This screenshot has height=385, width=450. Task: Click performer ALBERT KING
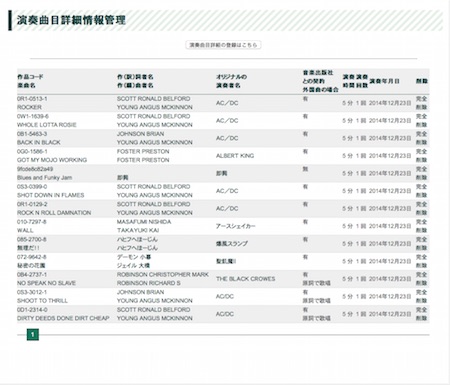coord(235,156)
